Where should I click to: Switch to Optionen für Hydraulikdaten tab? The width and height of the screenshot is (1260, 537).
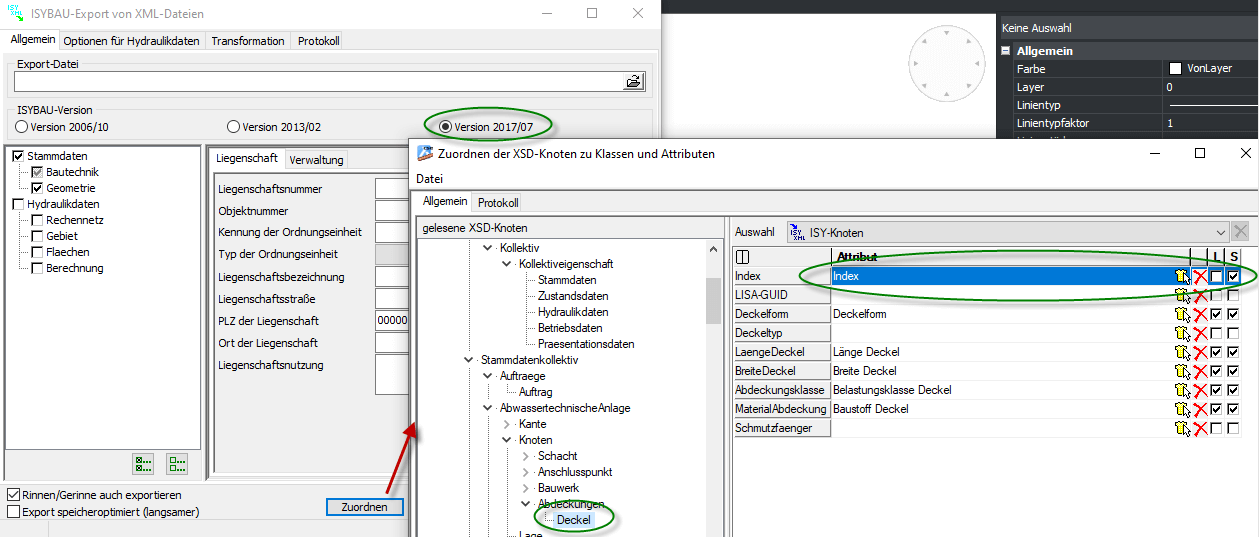click(x=132, y=41)
